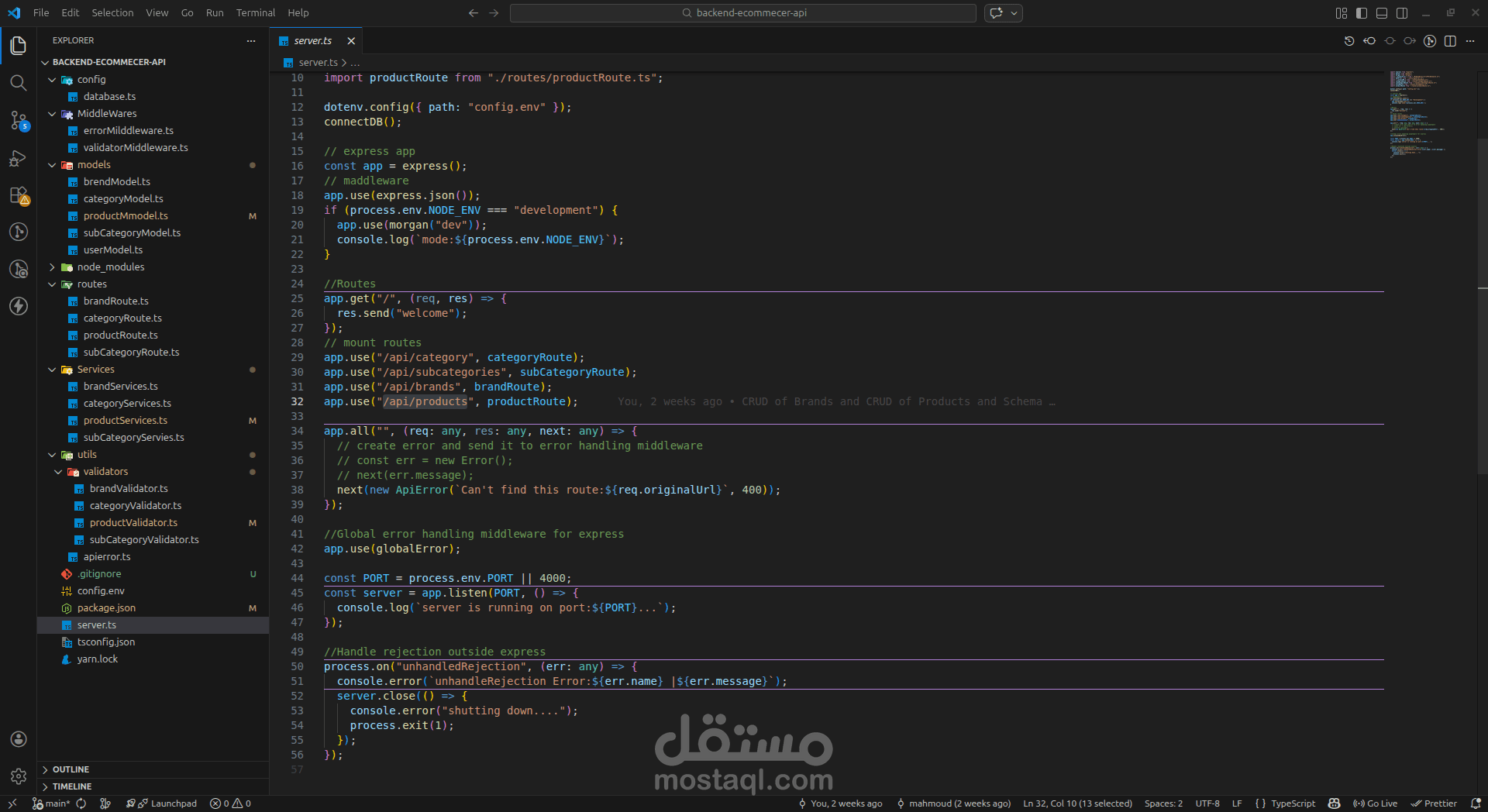The image size is (1488, 812).
Task: Synchronize changes from the status bar
Action: (81, 803)
